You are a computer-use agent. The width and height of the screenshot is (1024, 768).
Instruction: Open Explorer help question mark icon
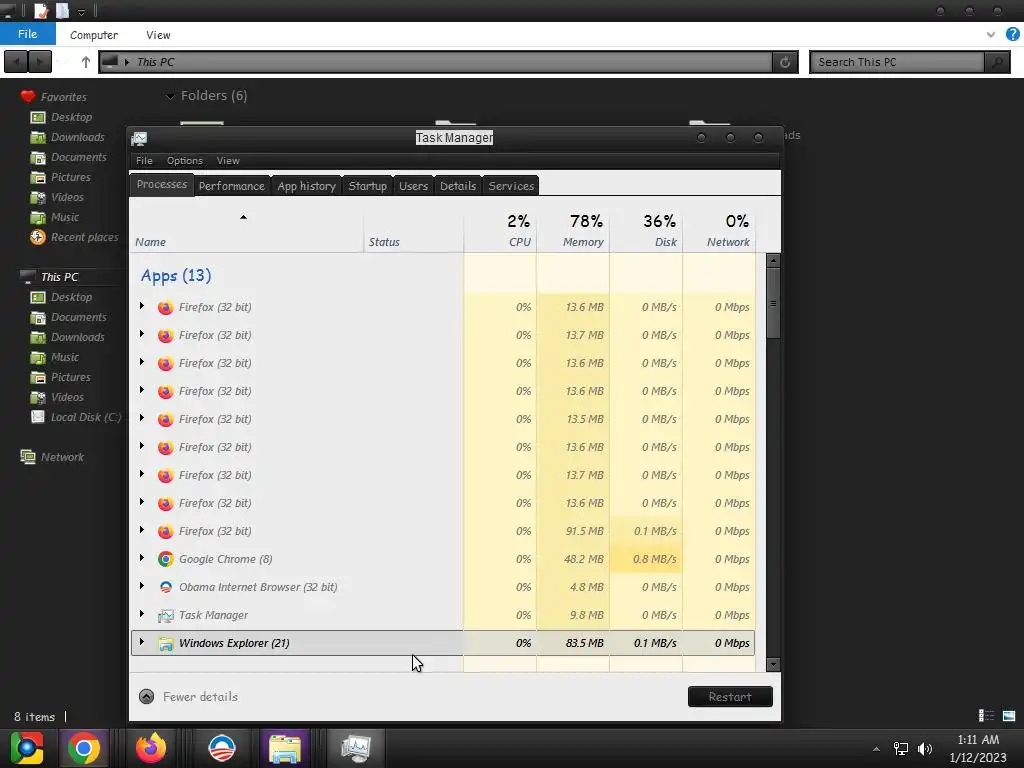(x=1012, y=35)
